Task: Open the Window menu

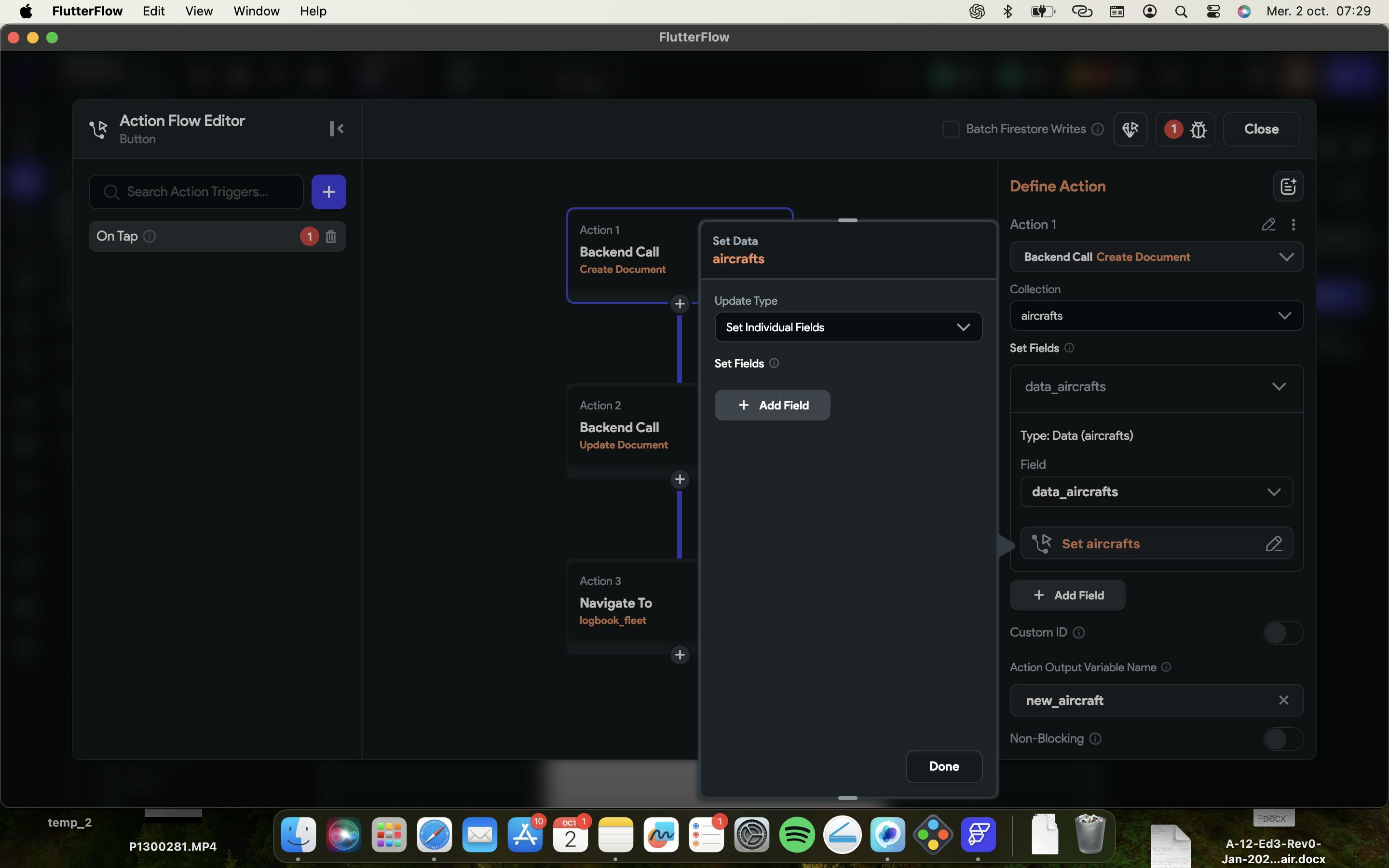Action: click(x=256, y=11)
